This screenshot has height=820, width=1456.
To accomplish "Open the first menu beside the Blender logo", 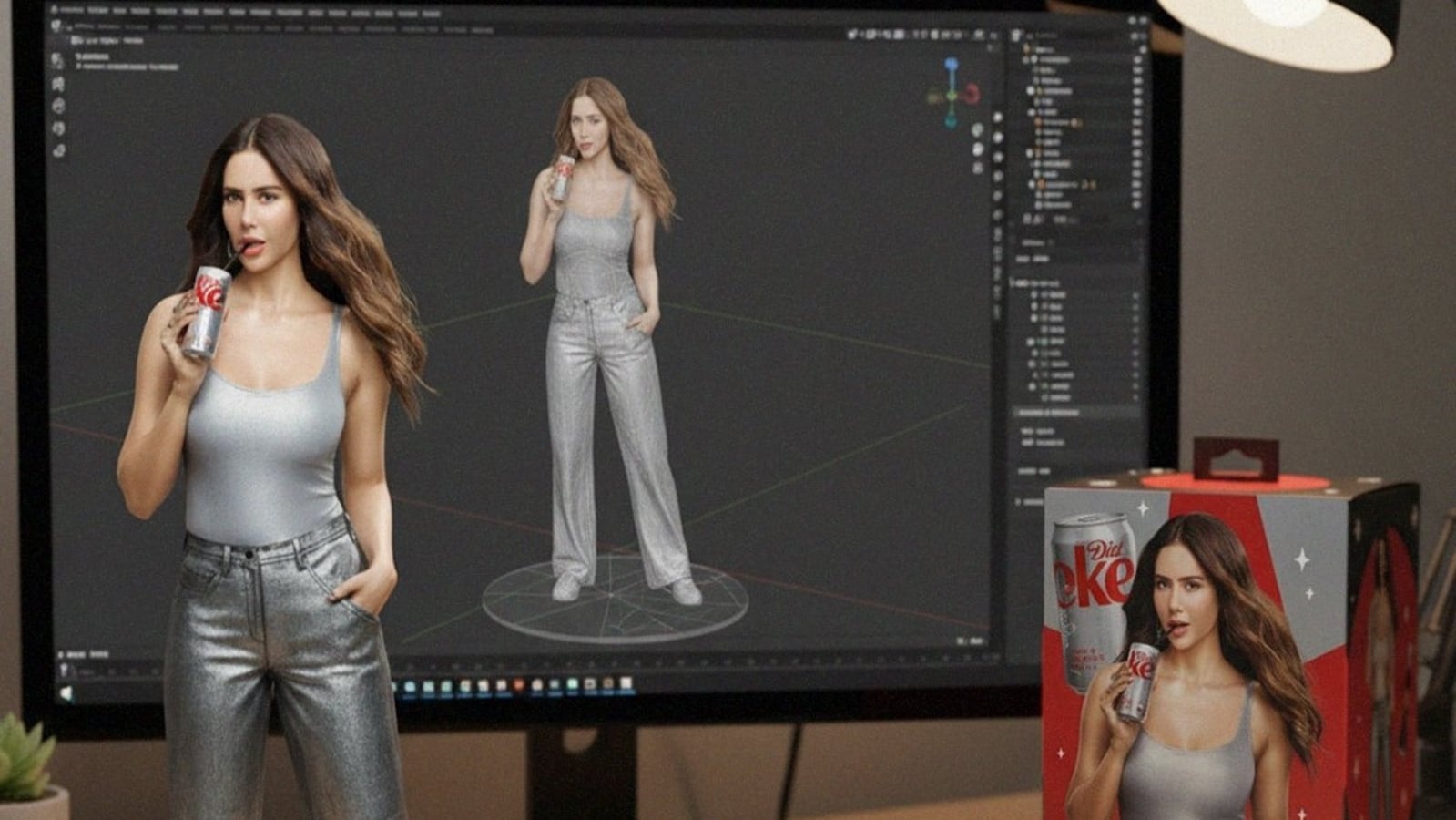I will point(71,12).
